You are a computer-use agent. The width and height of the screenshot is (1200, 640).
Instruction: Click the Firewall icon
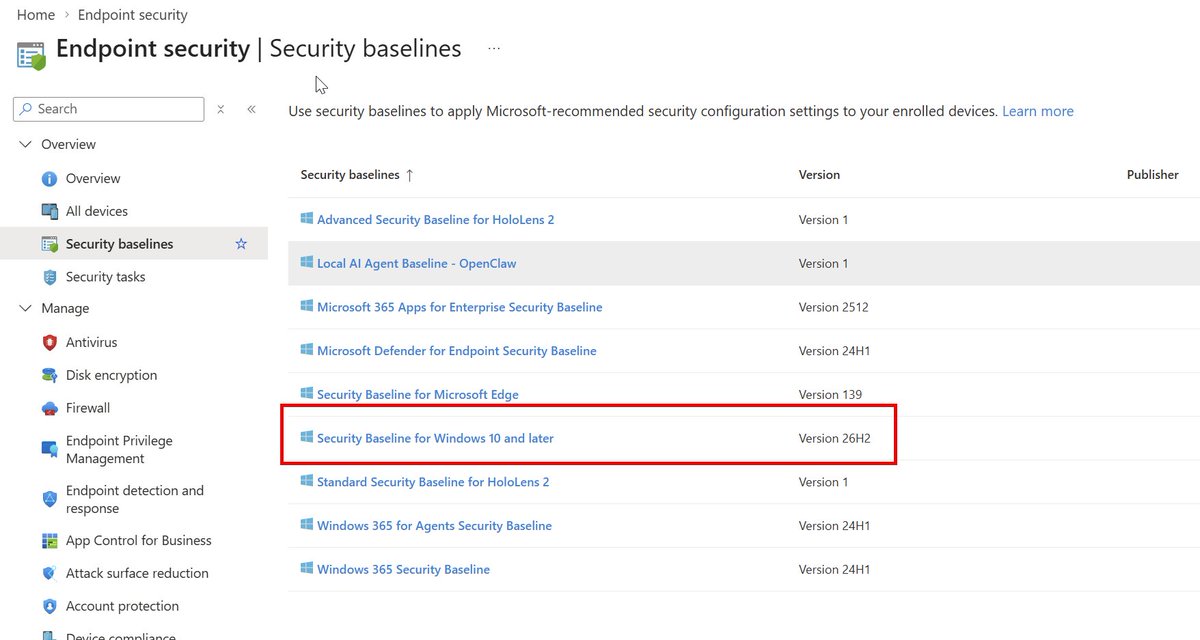click(50, 408)
